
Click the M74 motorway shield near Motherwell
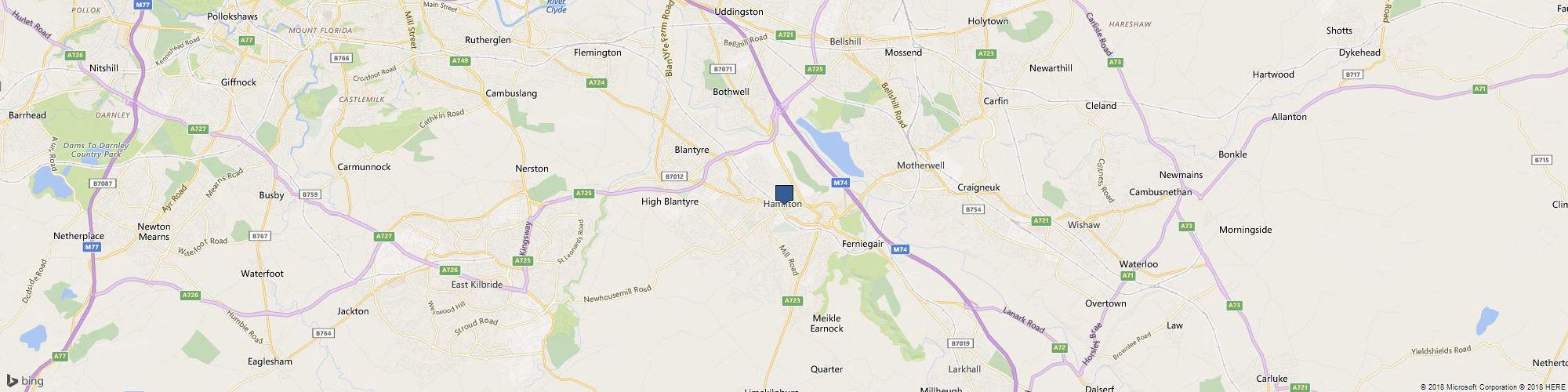(x=840, y=183)
